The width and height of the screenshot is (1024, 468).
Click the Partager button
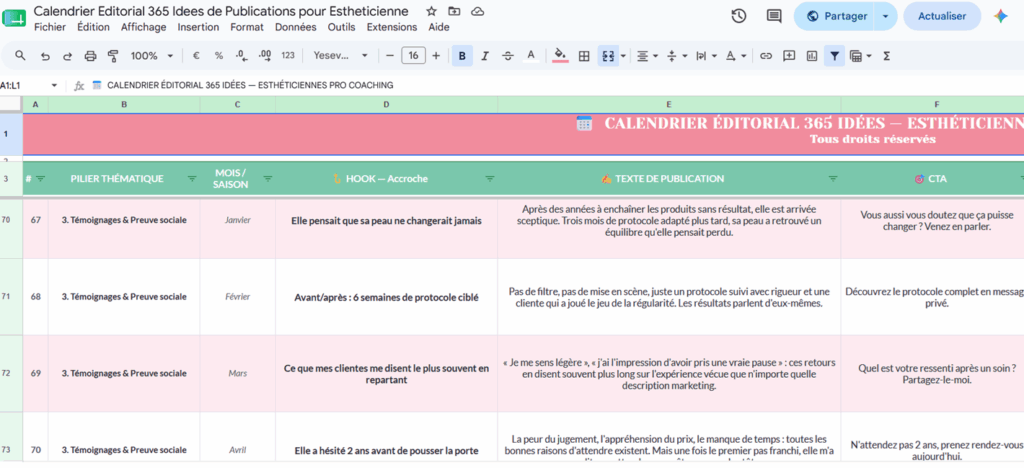(x=835, y=16)
